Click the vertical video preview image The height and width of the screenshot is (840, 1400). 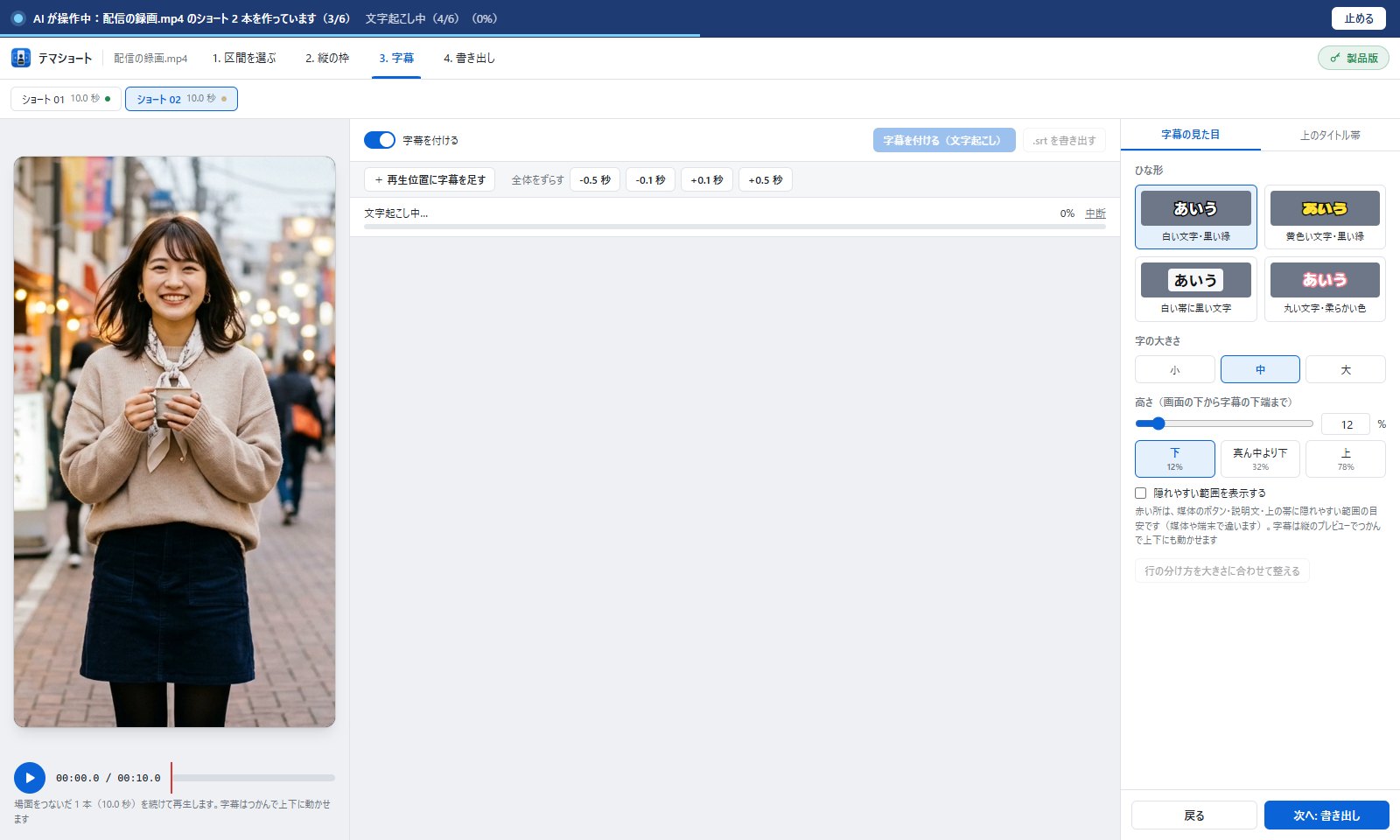(x=174, y=442)
